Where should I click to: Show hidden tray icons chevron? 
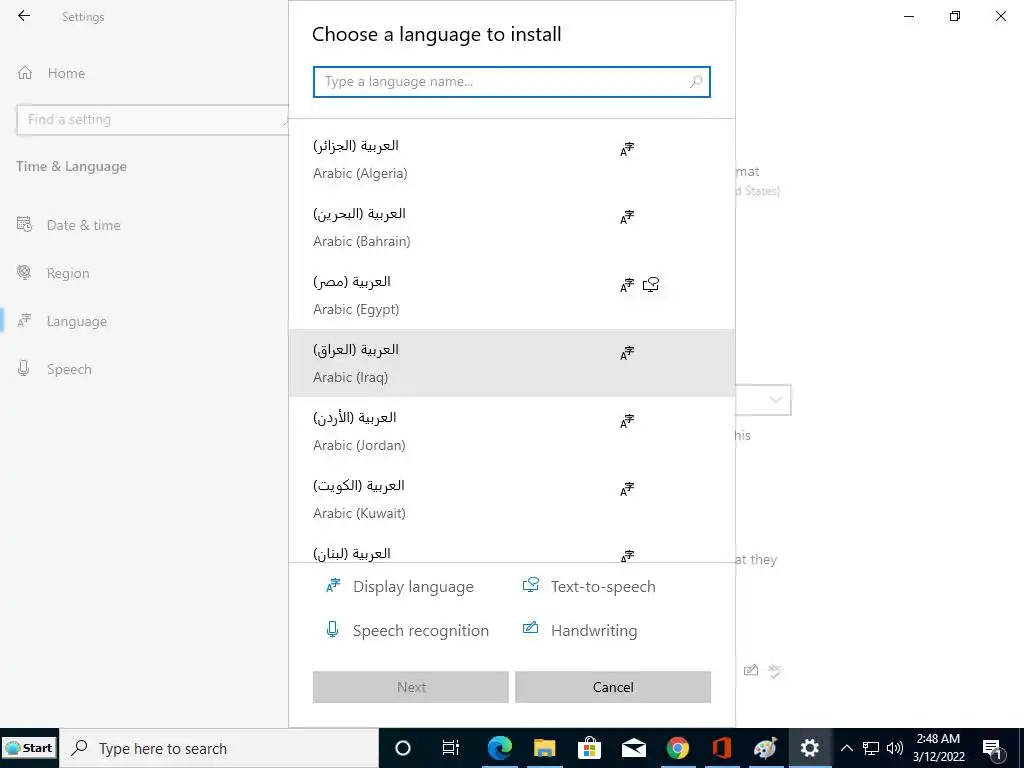pyautogui.click(x=846, y=748)
